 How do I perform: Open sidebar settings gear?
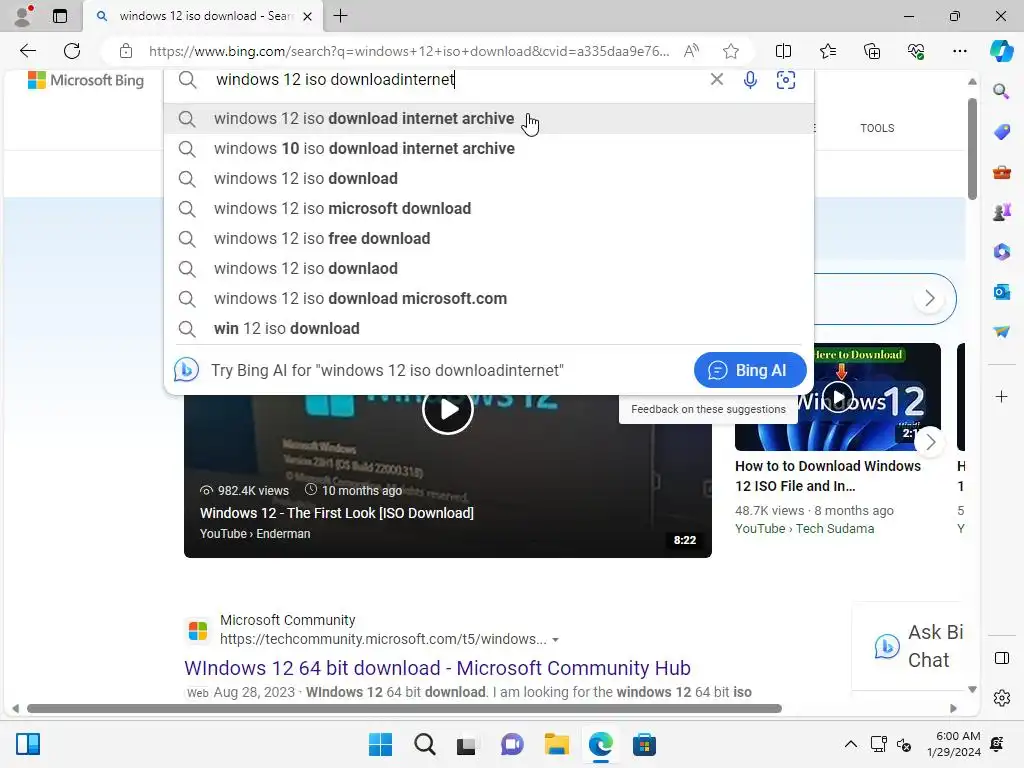coord(1001,698)
